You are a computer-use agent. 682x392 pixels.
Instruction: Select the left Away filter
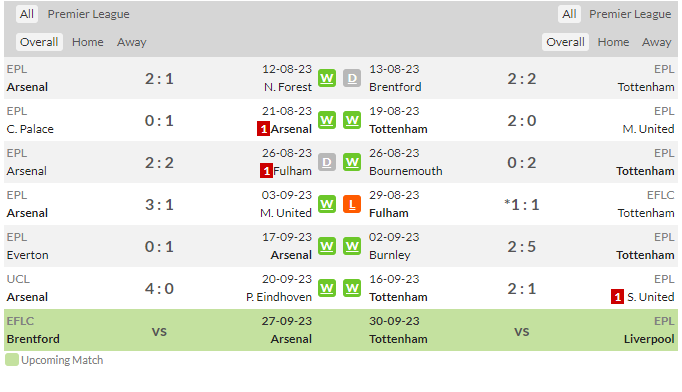point(131,42)
